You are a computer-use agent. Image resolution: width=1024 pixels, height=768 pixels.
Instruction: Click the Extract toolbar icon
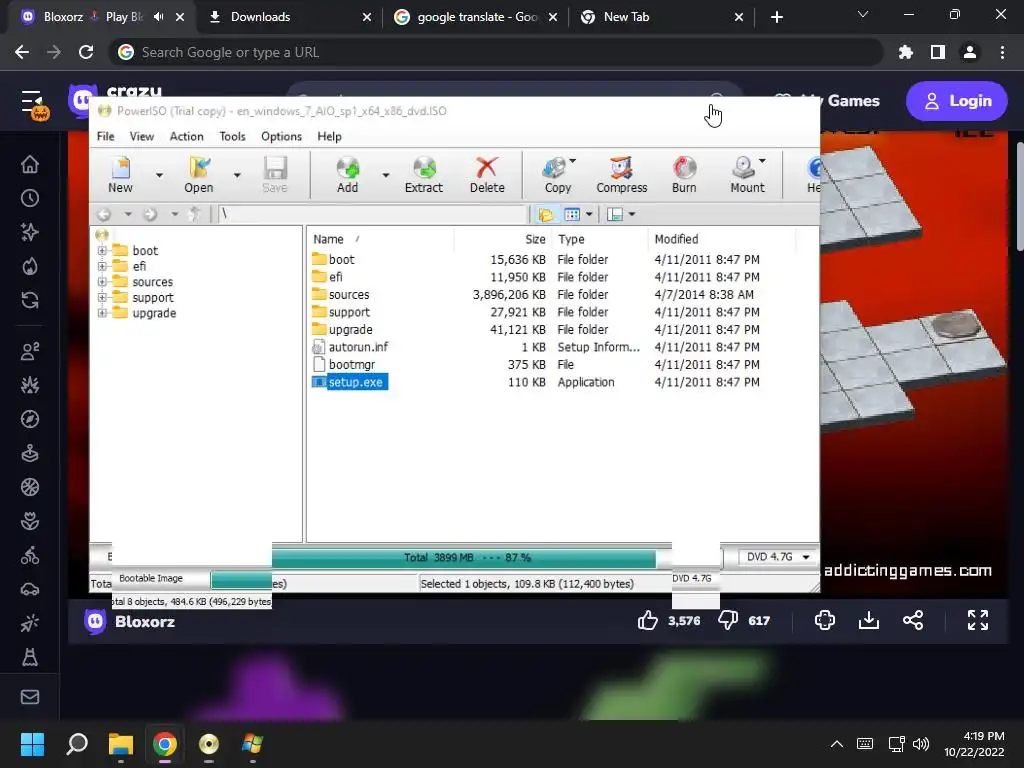pos(424,175)
